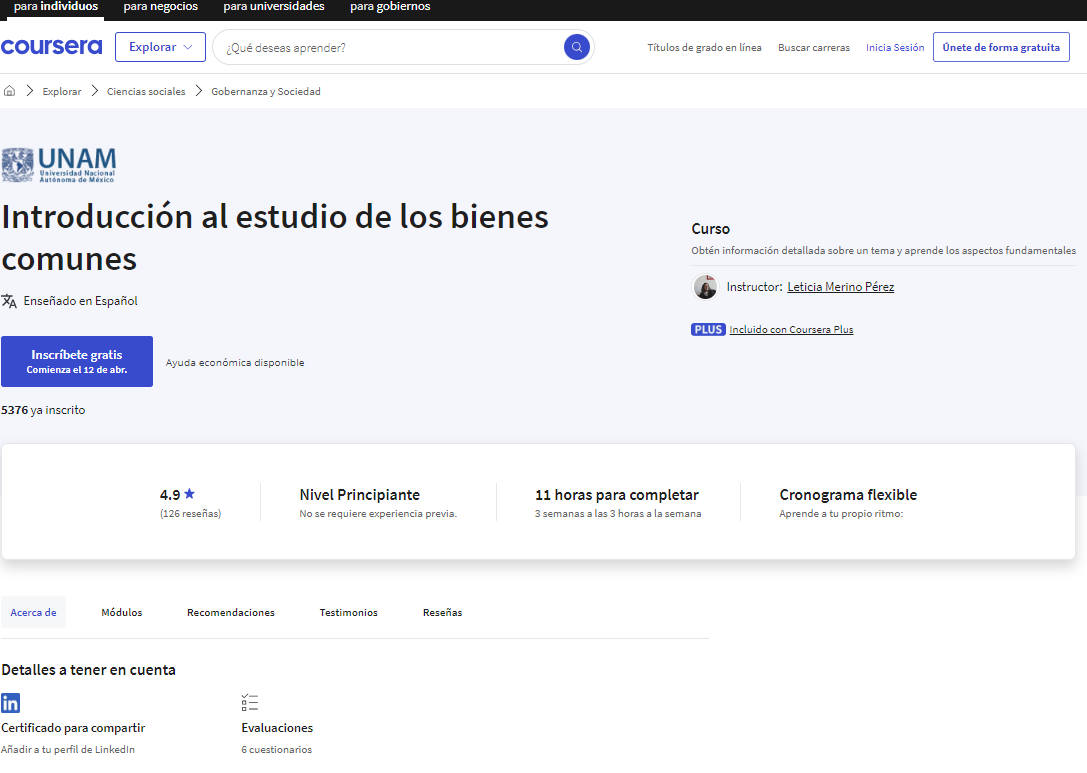Viewport: 1087px width, 773px height.
Task: Go to home breadcrumb icon
Action: coord(10,91)
